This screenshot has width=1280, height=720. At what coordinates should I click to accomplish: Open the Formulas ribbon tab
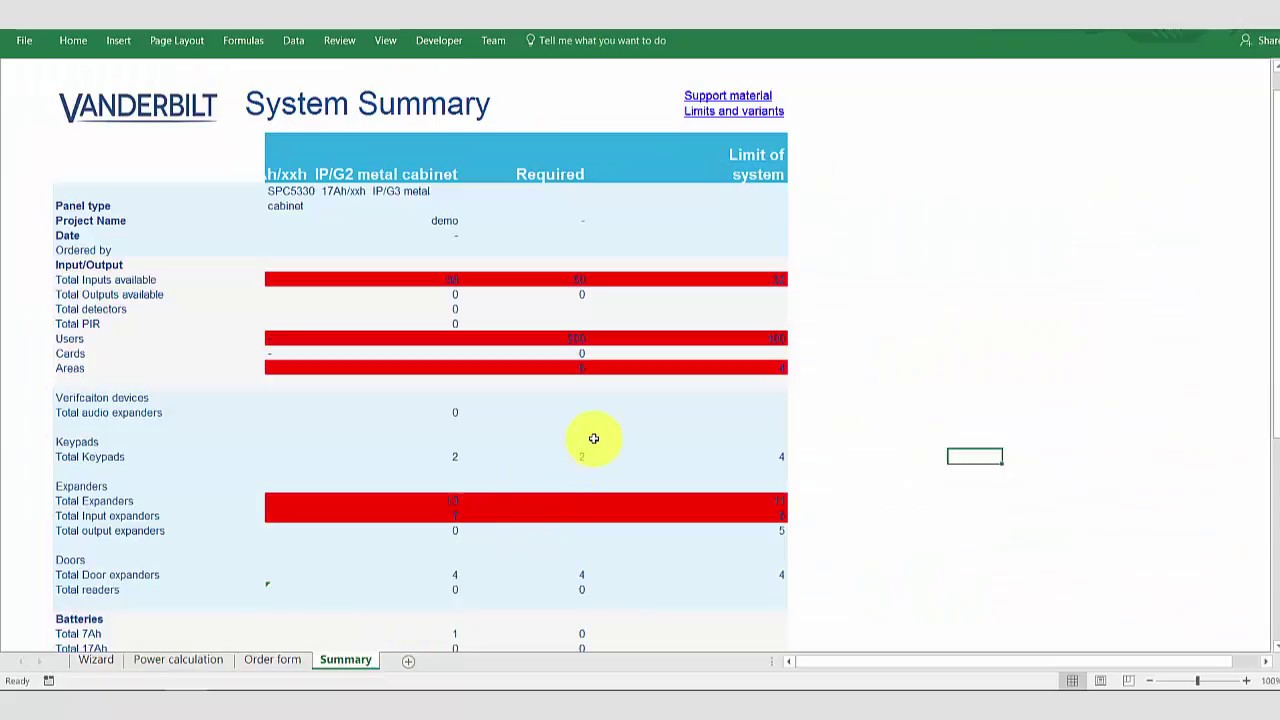[243, 41]
